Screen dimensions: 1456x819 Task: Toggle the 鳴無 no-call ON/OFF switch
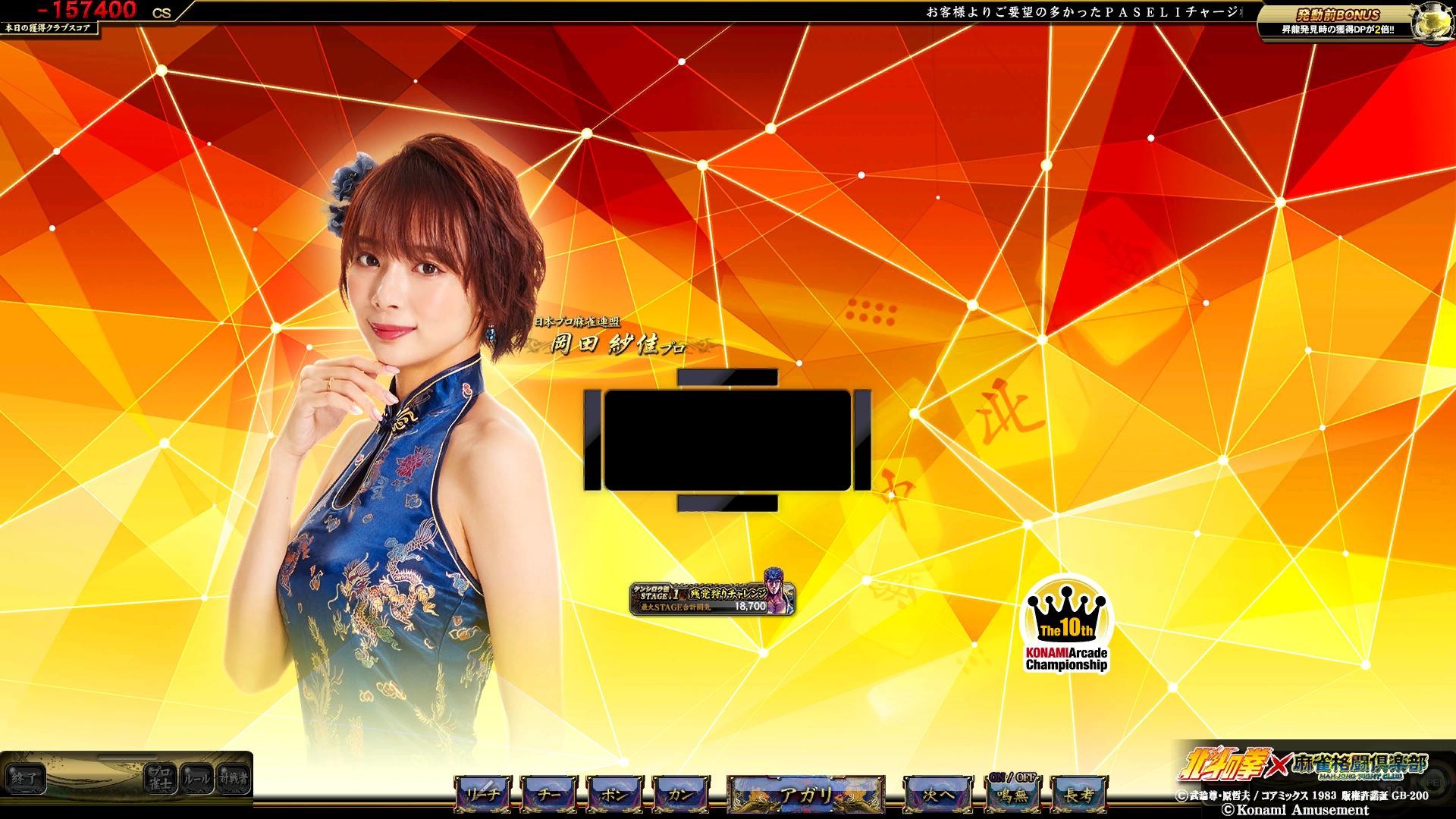[1013, 795]
